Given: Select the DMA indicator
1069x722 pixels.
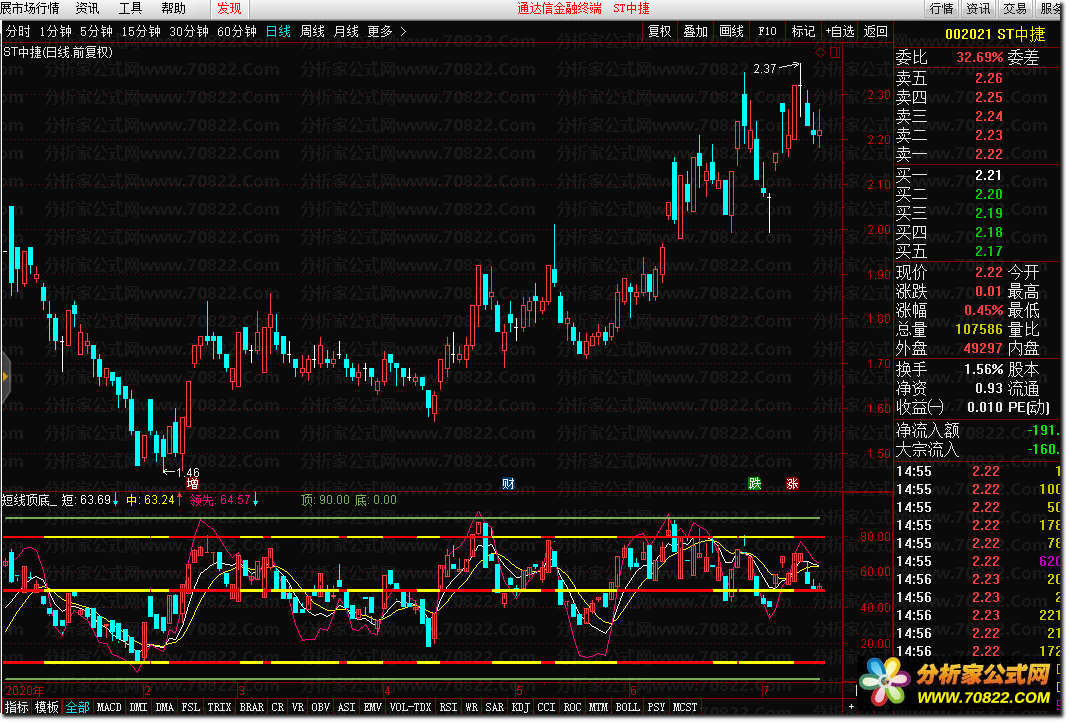Looking at the screenshot, I should click(164, 707).
